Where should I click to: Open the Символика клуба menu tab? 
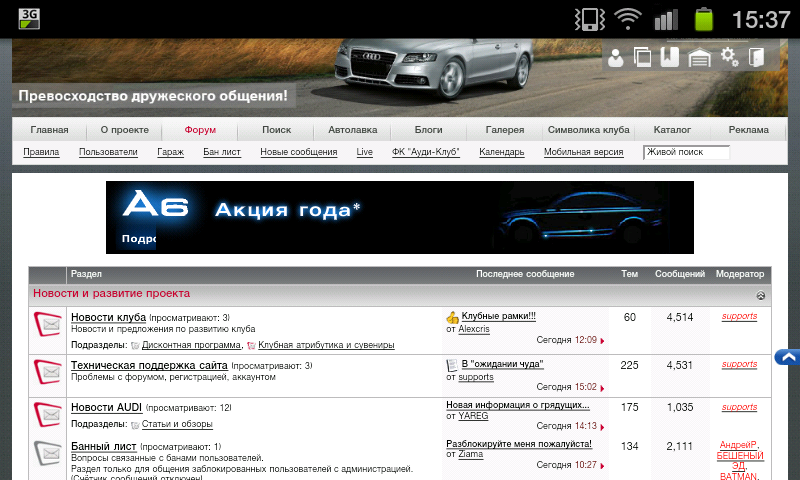pyautogui.click(x=589, y=130)
